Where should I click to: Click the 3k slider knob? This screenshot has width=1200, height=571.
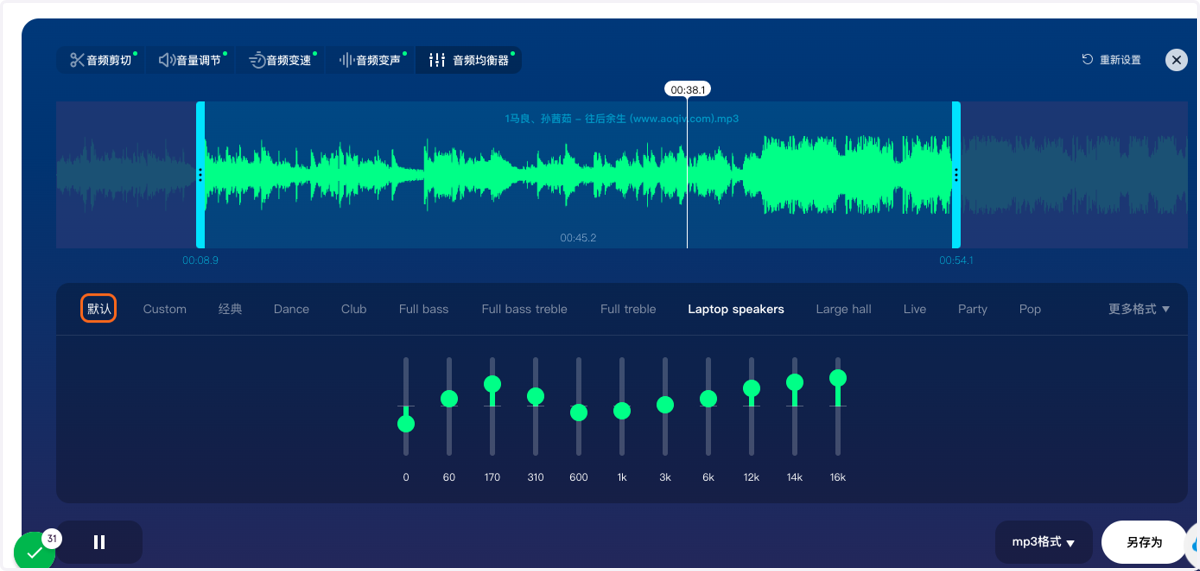(665, 405)
